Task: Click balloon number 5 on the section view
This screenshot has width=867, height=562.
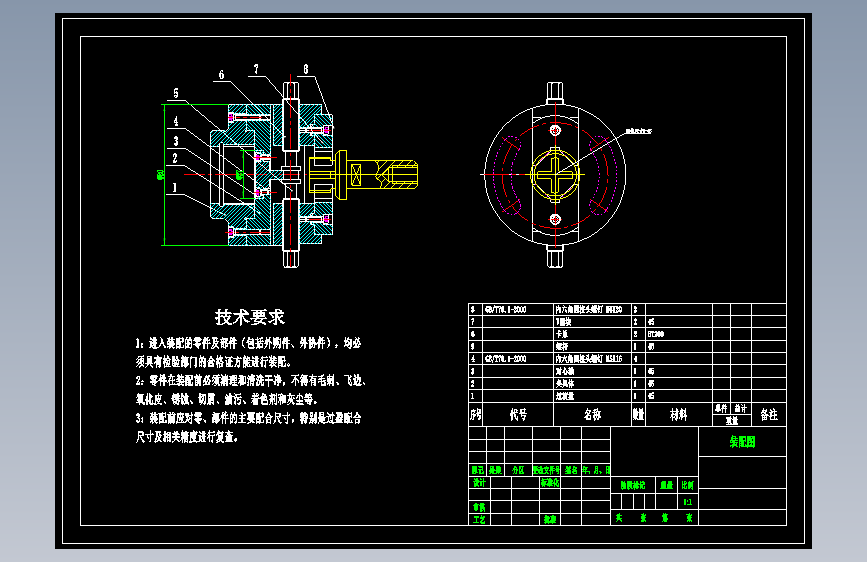Action: [176, 93]
